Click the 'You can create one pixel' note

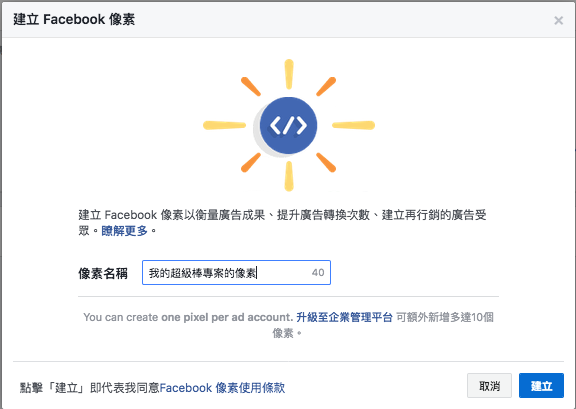pos(188,317)
